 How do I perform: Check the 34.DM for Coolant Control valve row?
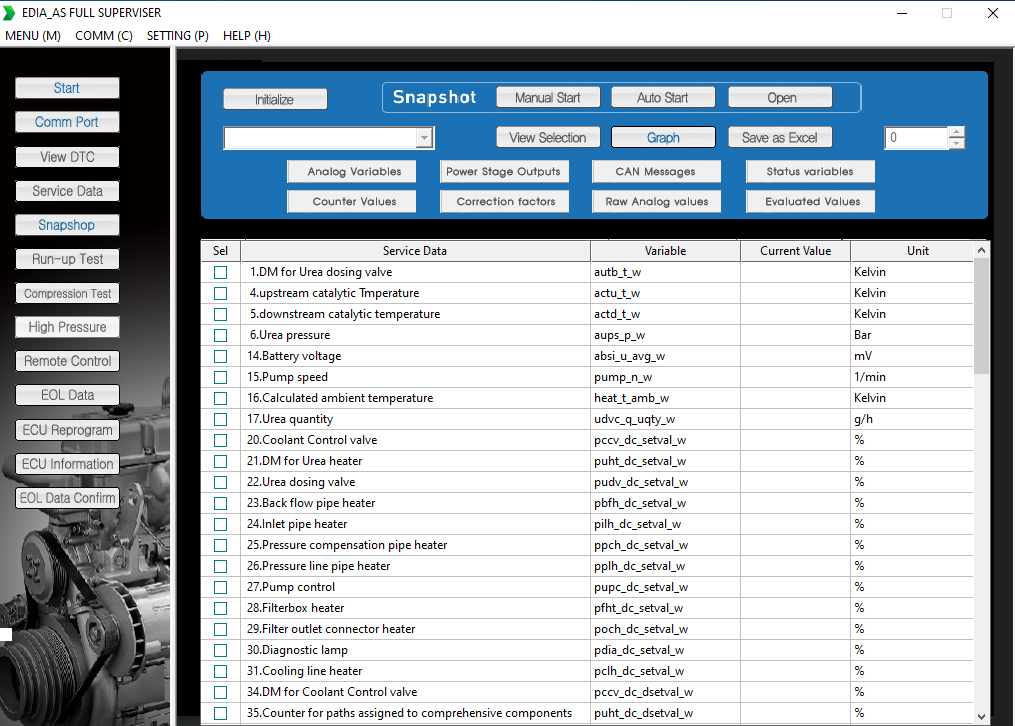coord(221,692)
